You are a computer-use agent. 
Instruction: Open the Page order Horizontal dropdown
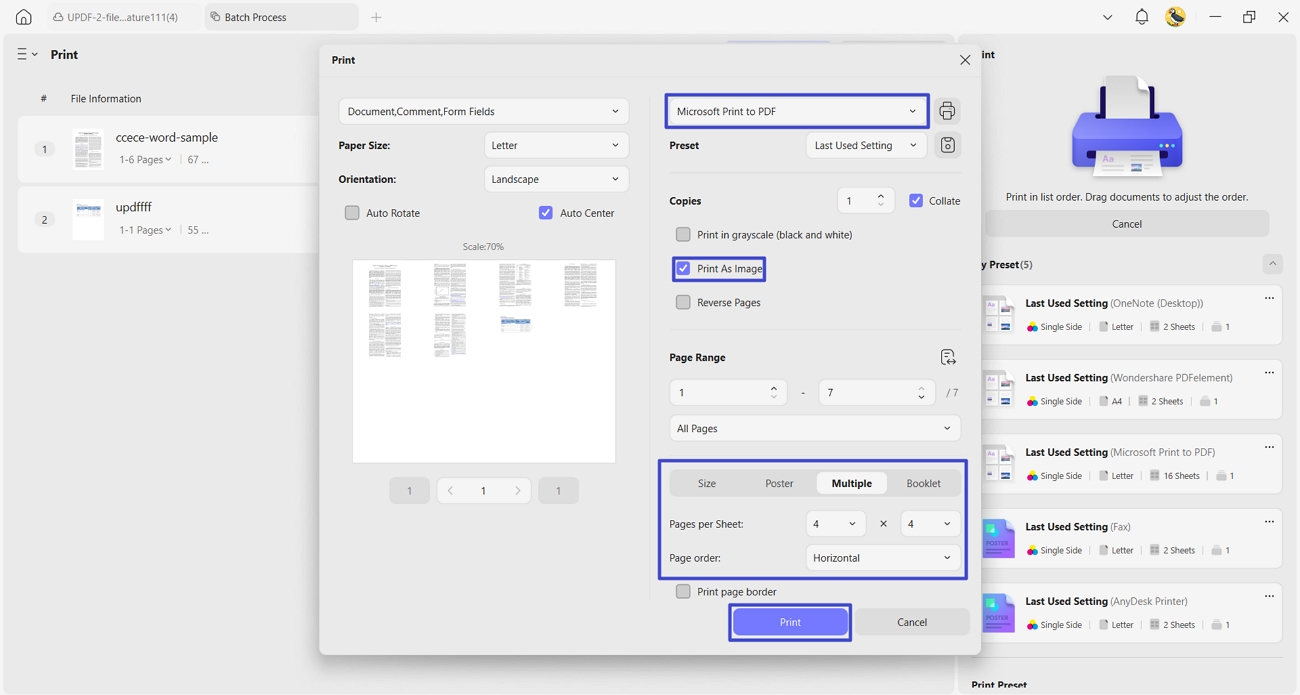pos(883,558)
